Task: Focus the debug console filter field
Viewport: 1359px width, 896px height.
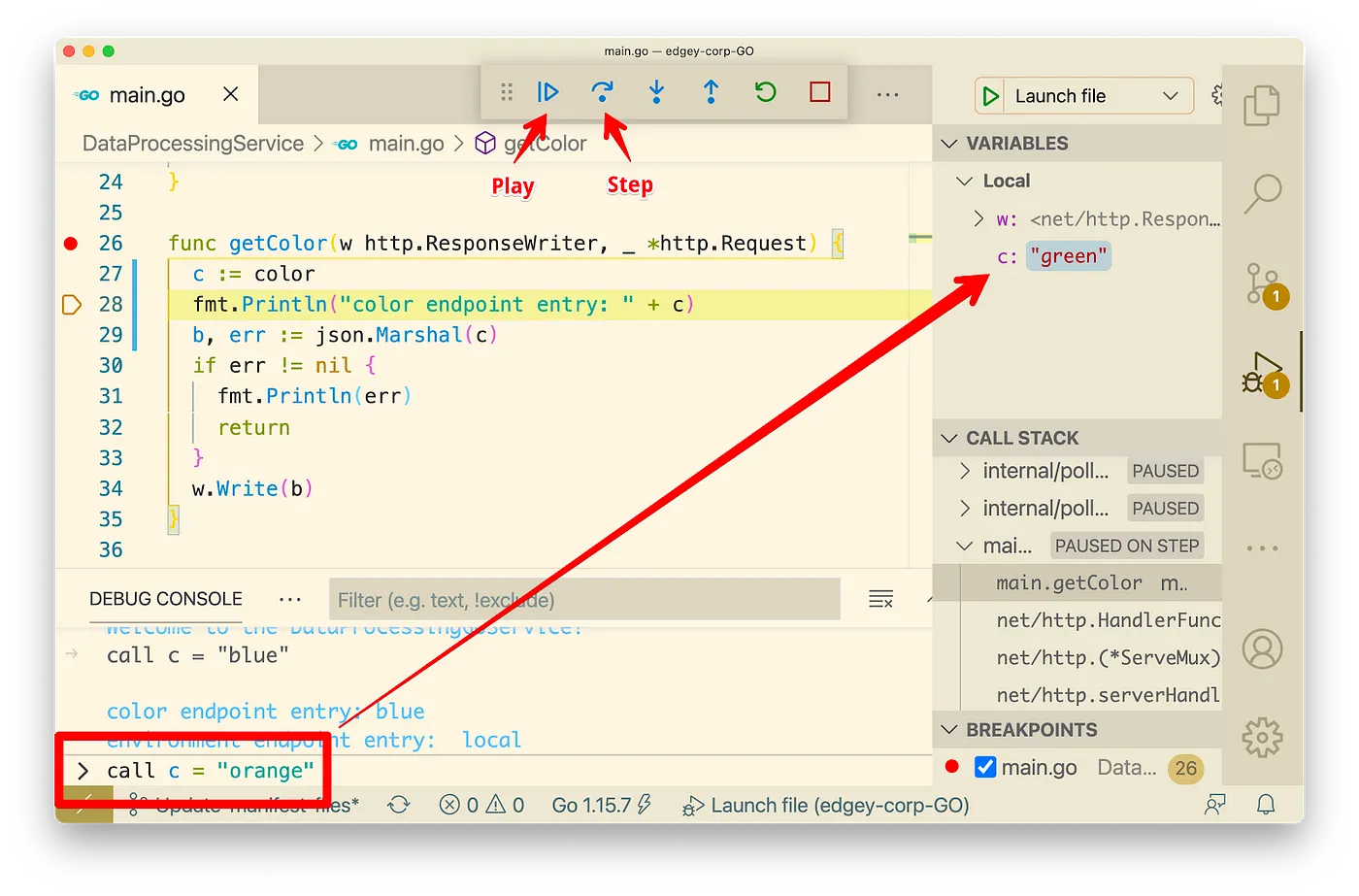Action: coord(584,600)
